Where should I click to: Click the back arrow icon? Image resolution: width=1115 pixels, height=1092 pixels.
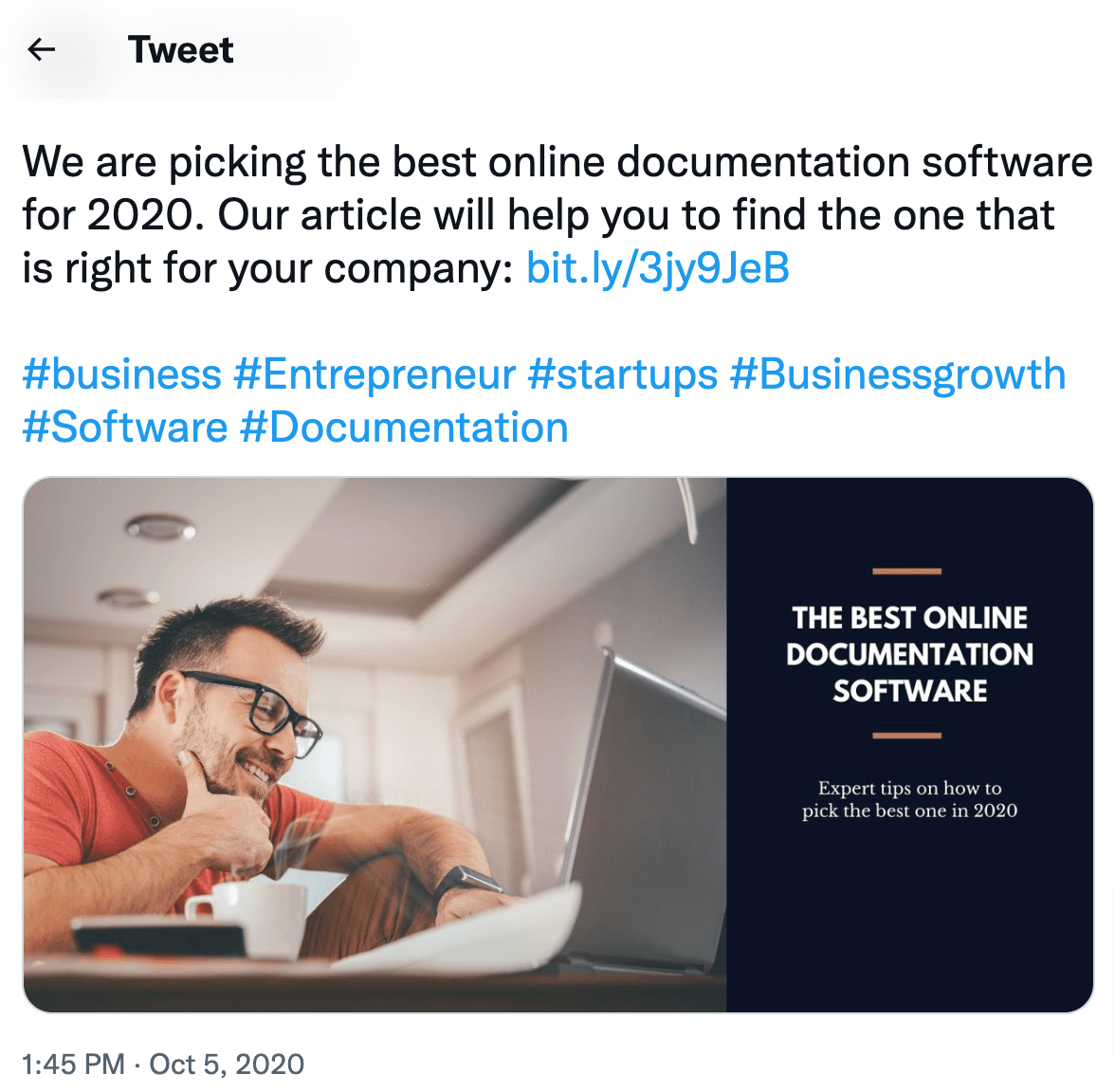click(x=42, y=49)
